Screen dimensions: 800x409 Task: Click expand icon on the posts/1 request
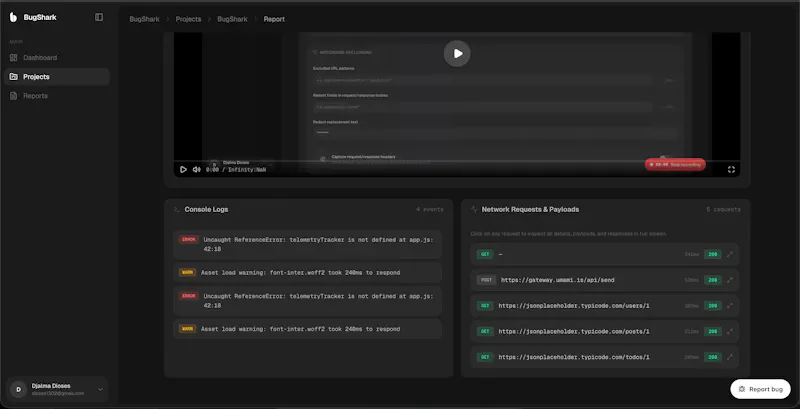[x=730, y=331]
